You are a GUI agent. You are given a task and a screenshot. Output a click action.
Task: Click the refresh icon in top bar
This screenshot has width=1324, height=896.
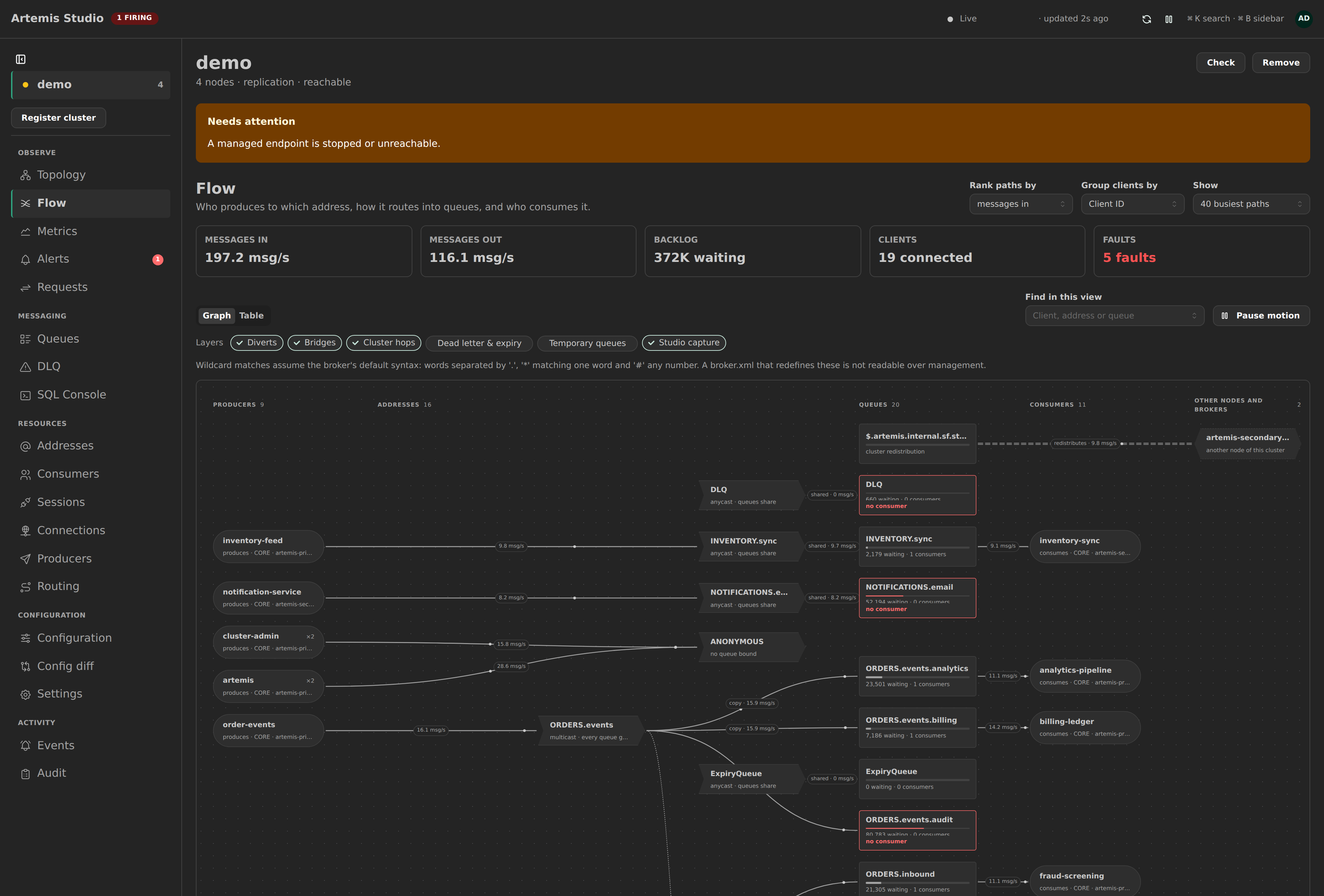(x=1147, y=19)
